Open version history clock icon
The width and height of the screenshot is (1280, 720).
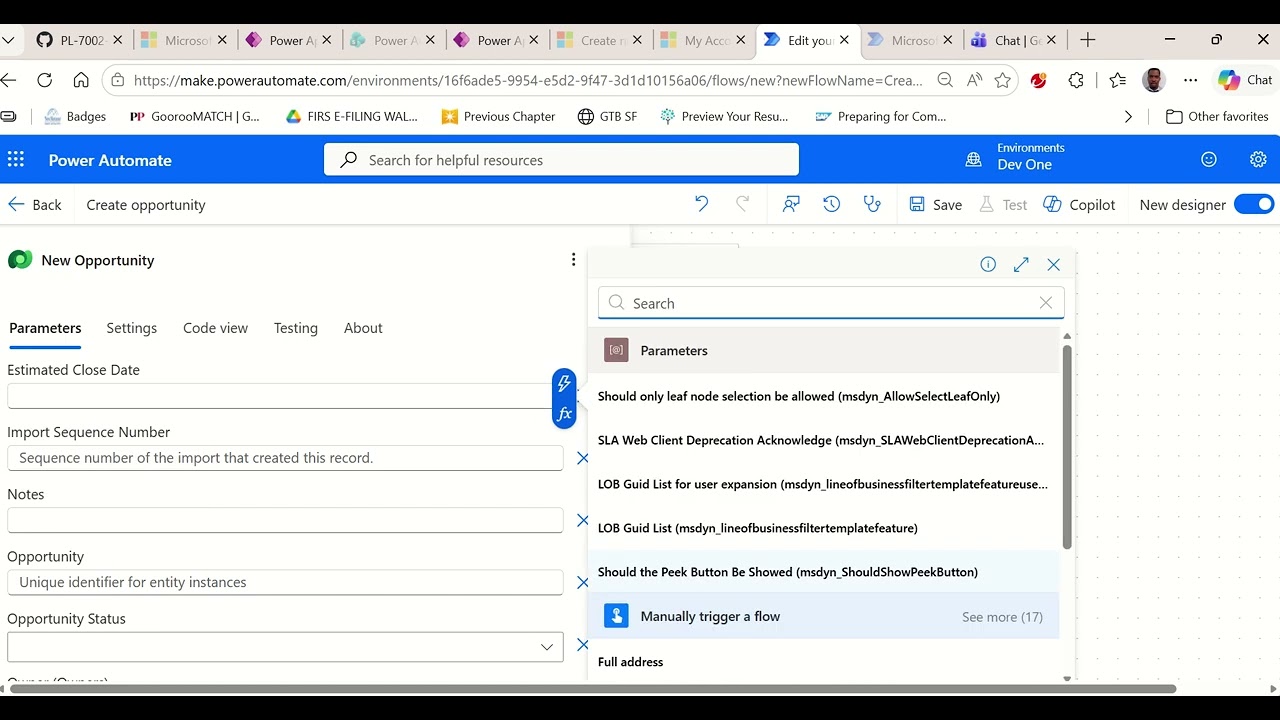click(x=831, y=204)
